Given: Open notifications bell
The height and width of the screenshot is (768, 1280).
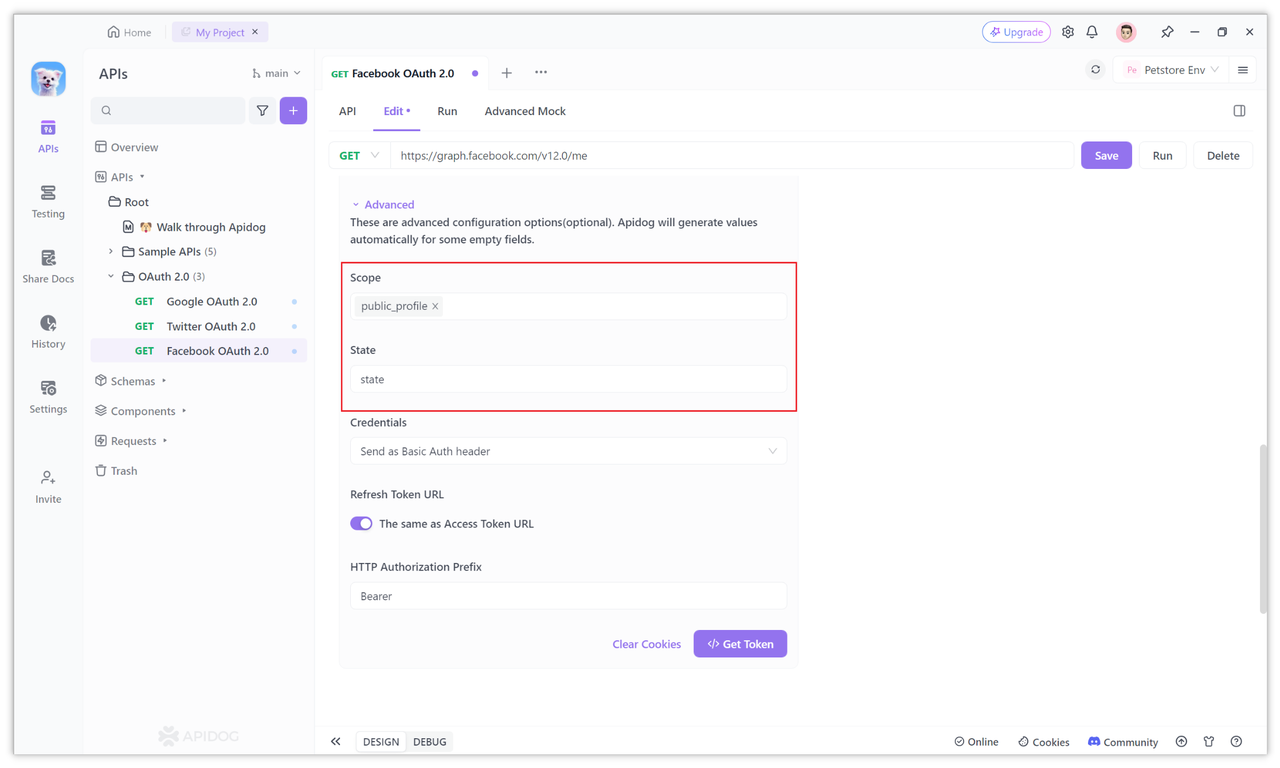Looking at the screenshot, I should (x=1092, y=32).
